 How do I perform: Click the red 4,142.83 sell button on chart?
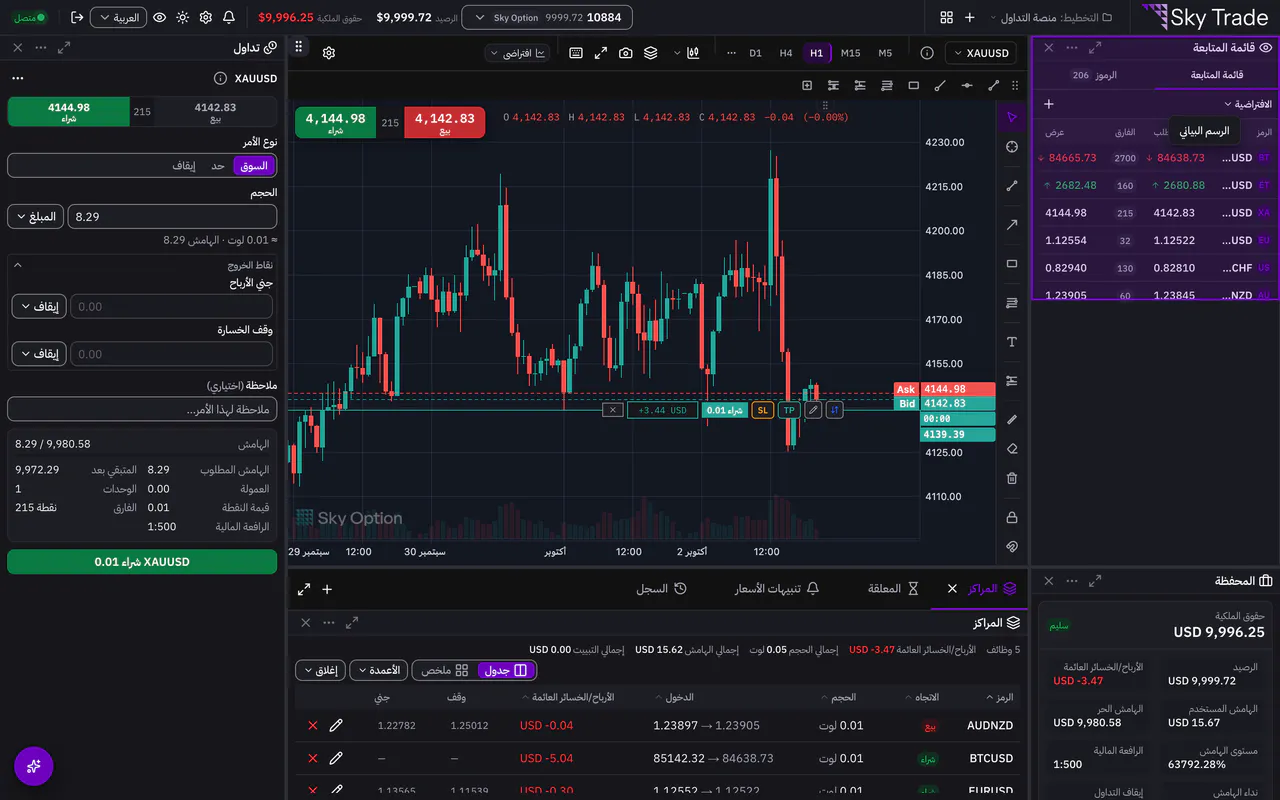[x=445, y=122]
